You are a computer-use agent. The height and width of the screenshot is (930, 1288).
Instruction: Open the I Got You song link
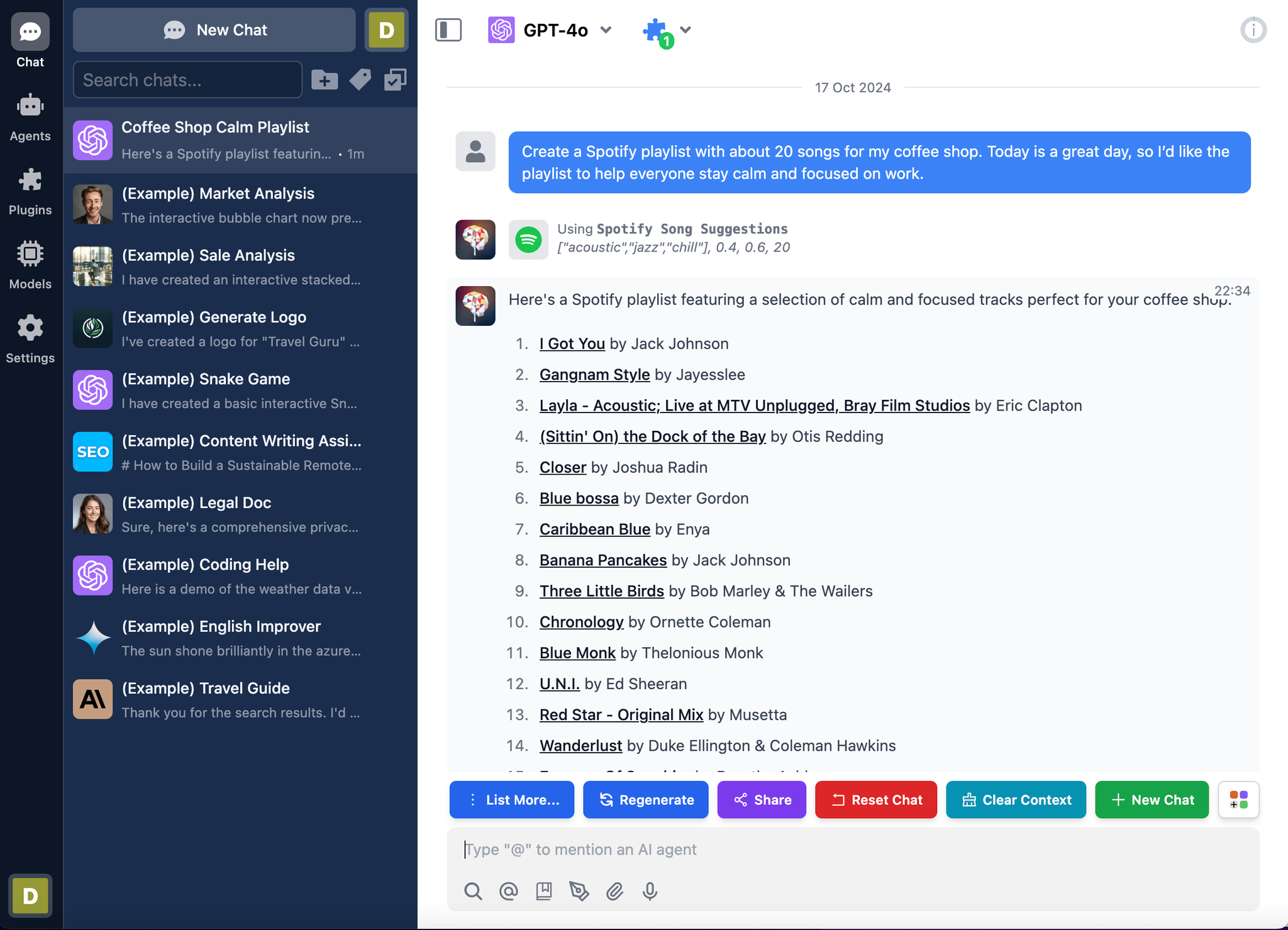point(572,344)
